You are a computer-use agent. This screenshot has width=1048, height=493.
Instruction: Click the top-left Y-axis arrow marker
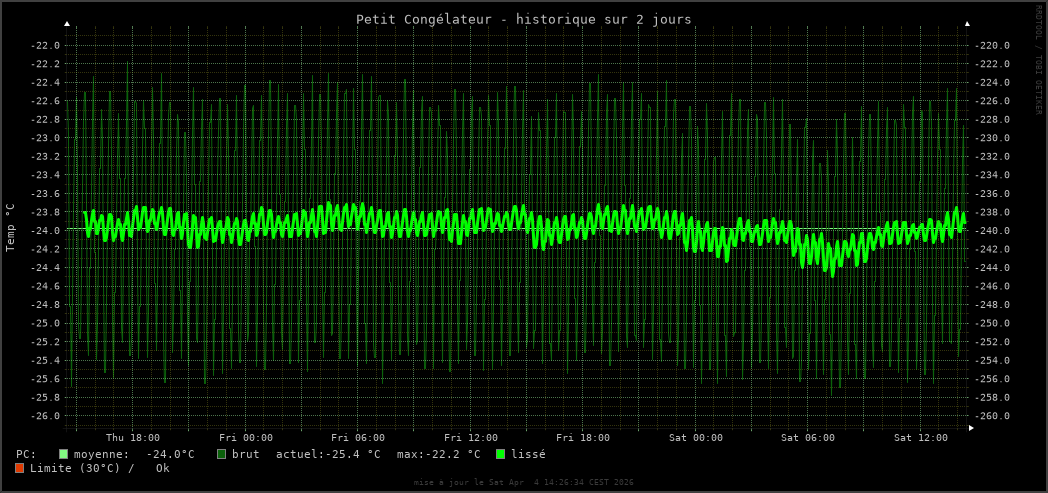[x=67, y=23]
